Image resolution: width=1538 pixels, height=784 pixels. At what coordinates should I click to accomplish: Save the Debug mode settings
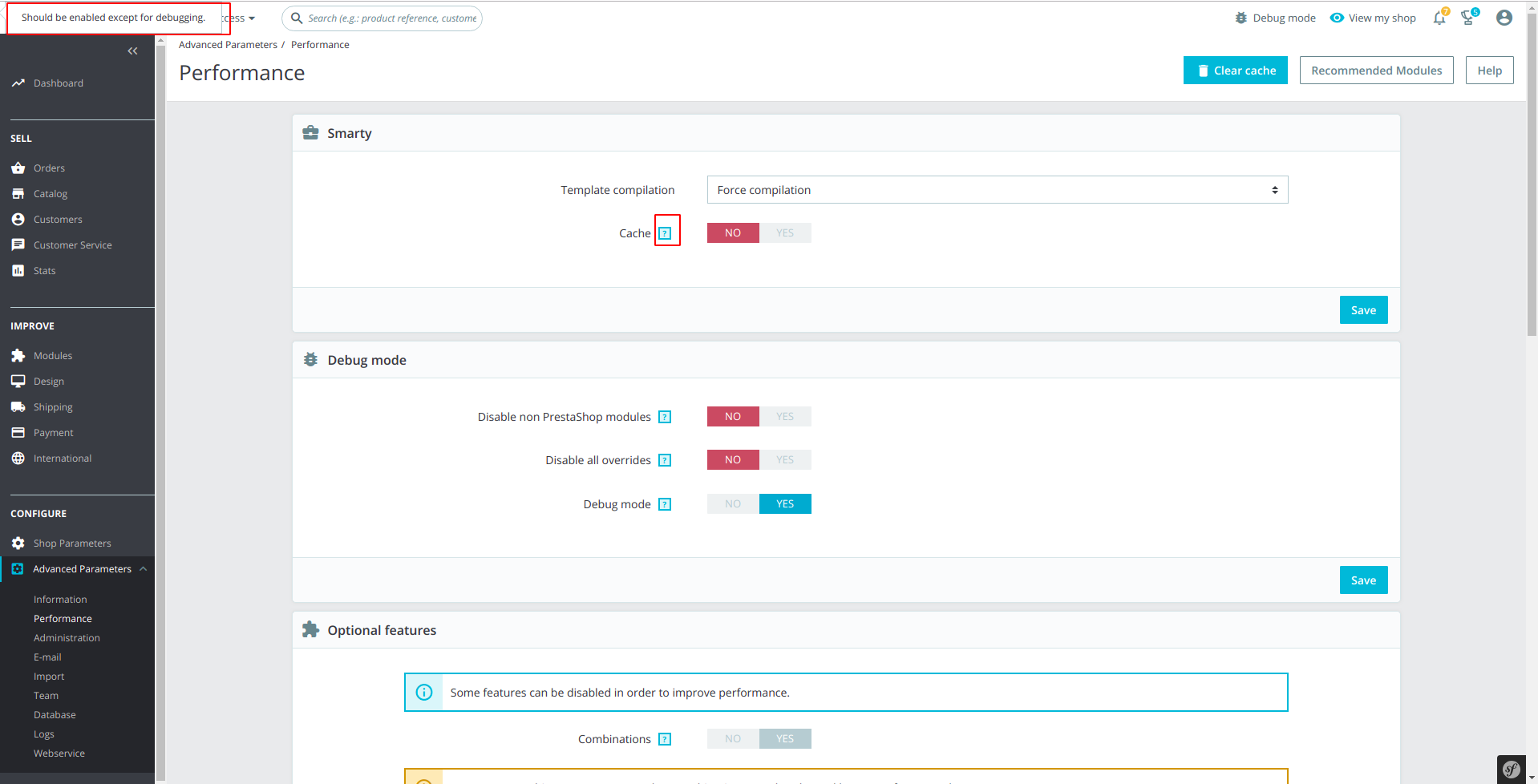pos(1363,580)
